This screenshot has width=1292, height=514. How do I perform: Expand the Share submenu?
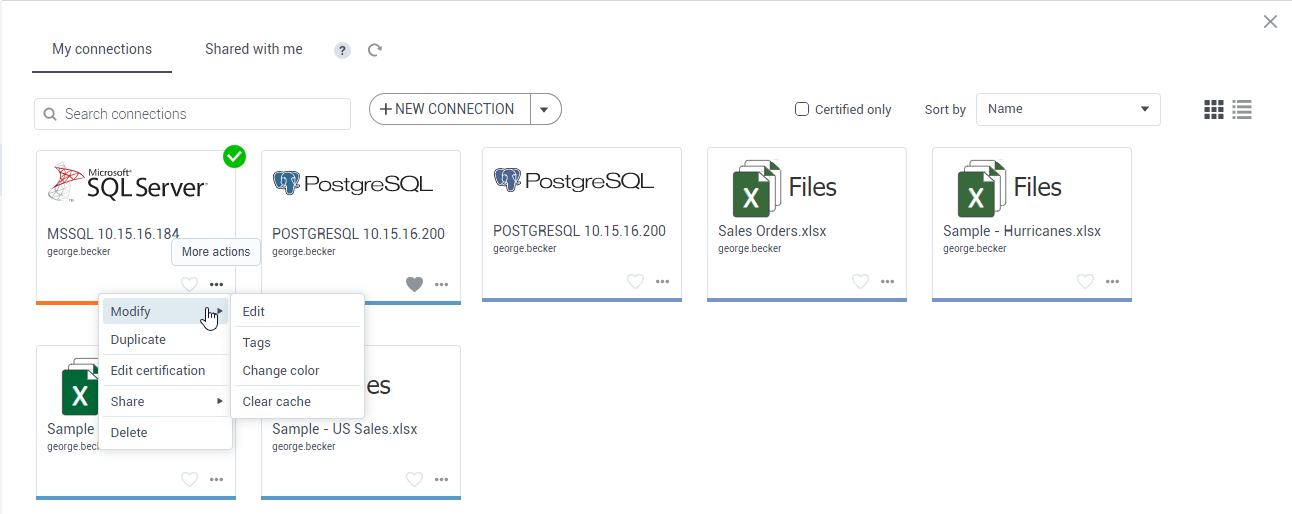point(166,401)
